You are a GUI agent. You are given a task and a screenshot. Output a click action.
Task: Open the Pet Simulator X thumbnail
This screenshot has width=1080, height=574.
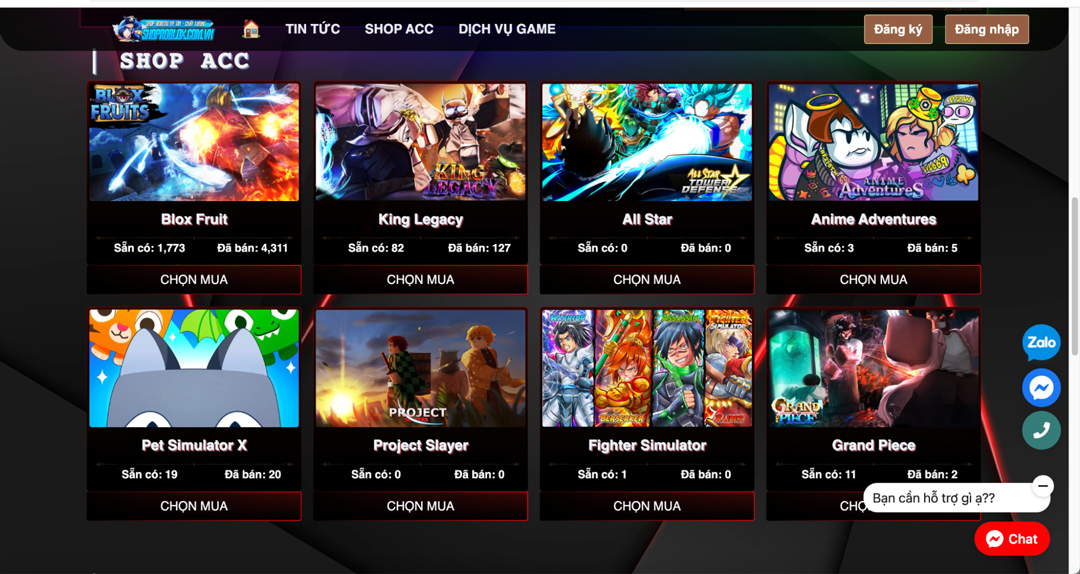click(x=194, y=369)
